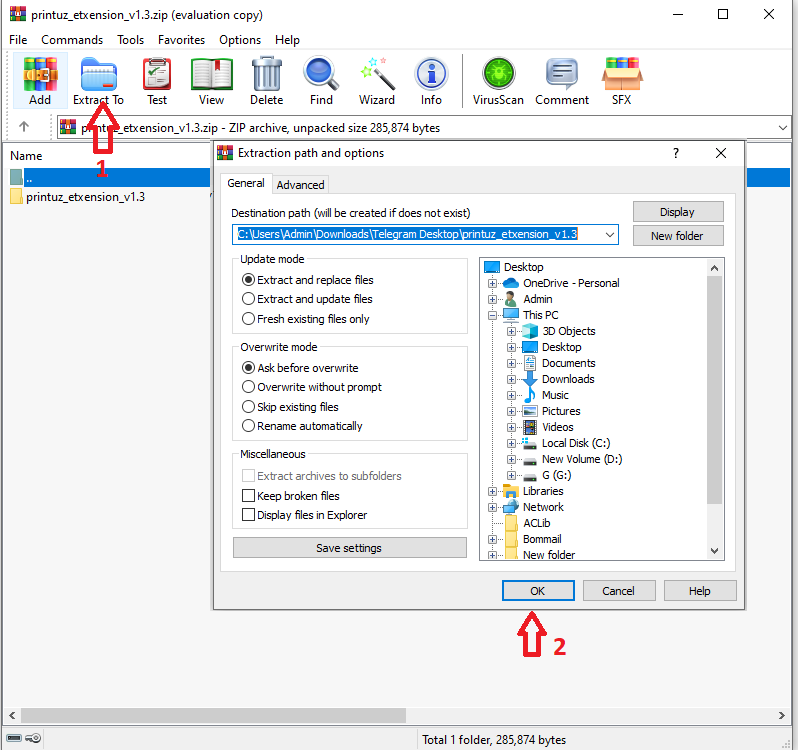Select Ask before overwrite option
The image size is (801, 750).
[x=248, y=368]
